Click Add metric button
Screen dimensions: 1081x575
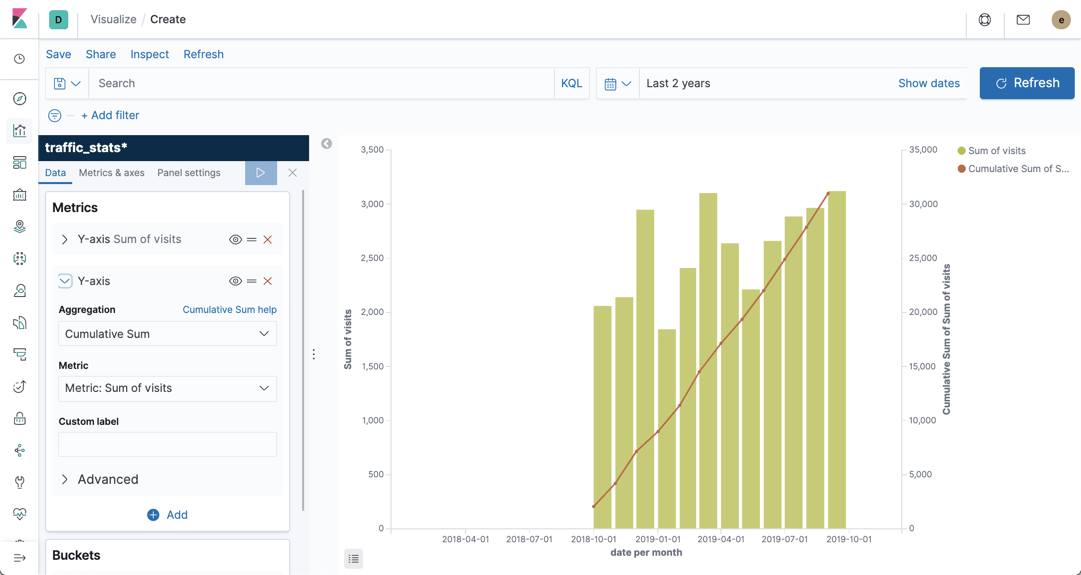click(x=168, y=515)
